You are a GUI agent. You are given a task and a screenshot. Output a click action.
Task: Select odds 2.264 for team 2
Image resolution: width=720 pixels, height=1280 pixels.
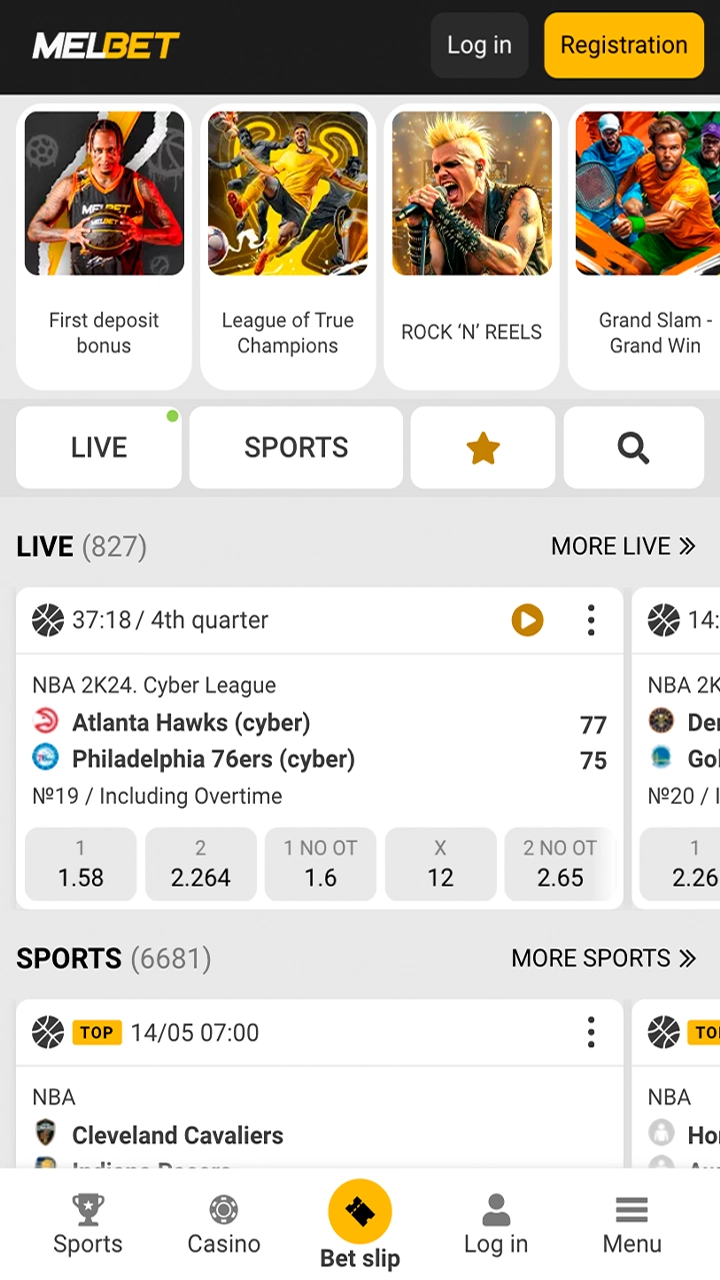(200, 864)
